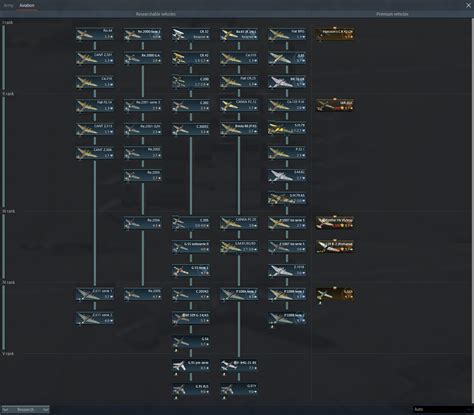474x415 pixels.
Task: Click the I rank label
Action: point(8,22)
